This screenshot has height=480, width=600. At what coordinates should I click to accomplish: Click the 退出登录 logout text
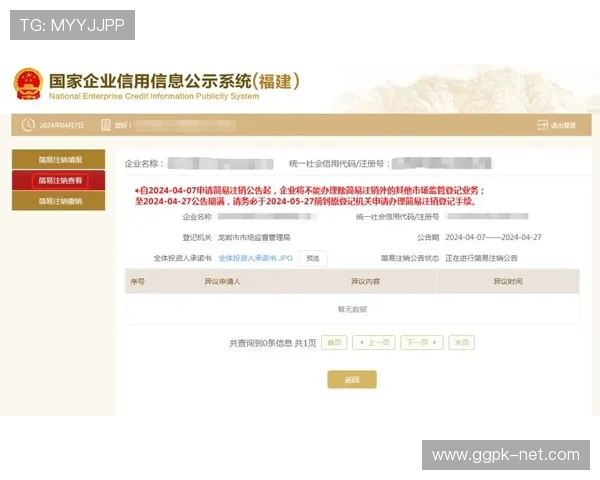pyautogui.click(x=563, y=125)
